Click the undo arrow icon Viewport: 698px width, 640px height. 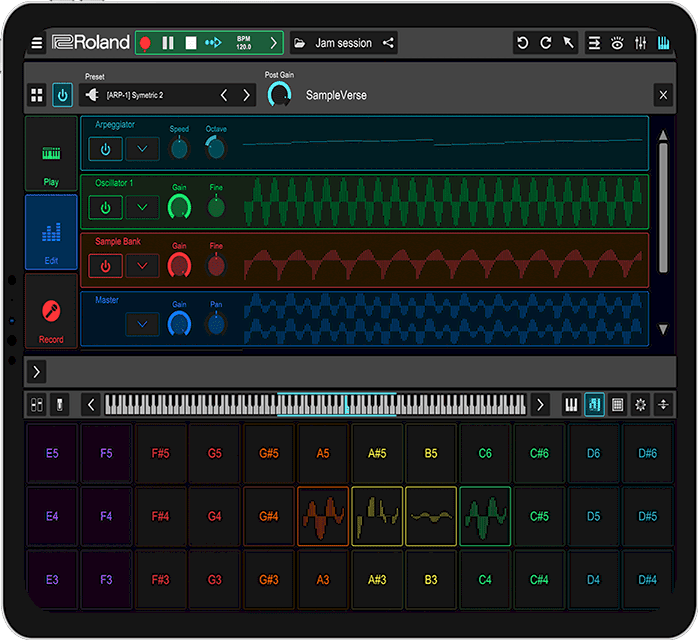522,43
